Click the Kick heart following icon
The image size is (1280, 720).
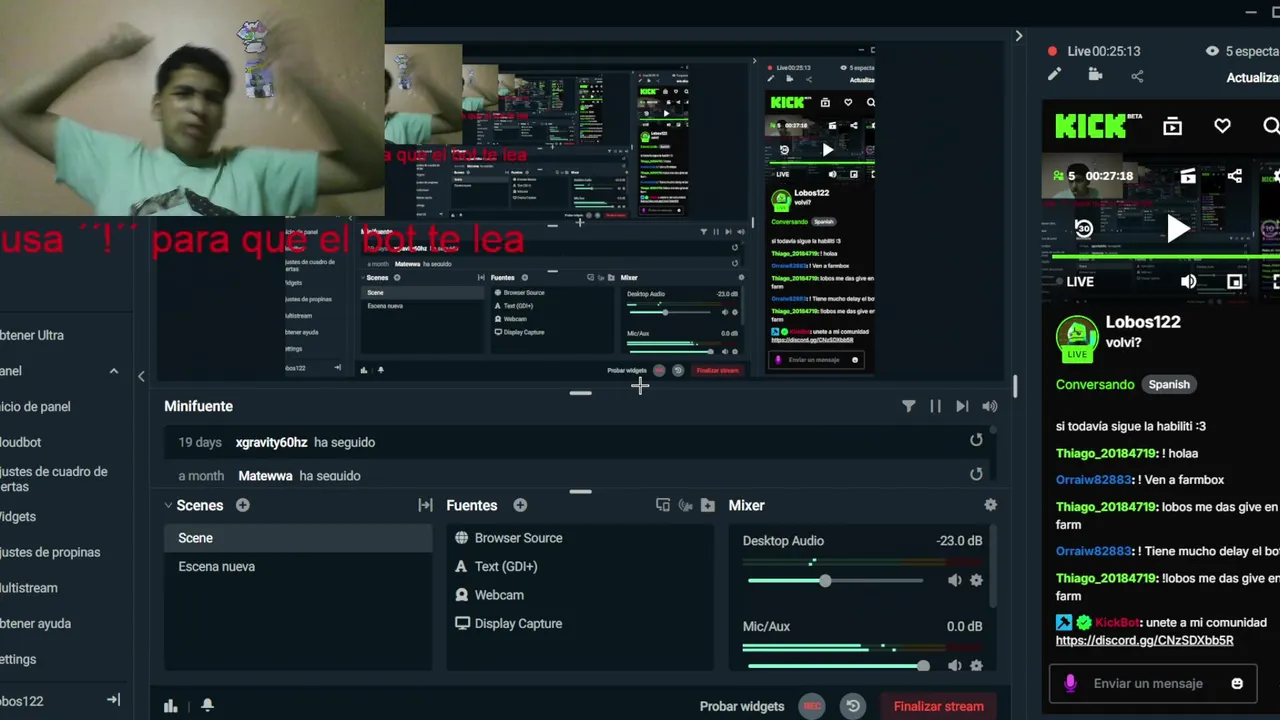pyautogui.click(x=1222, y=126)
